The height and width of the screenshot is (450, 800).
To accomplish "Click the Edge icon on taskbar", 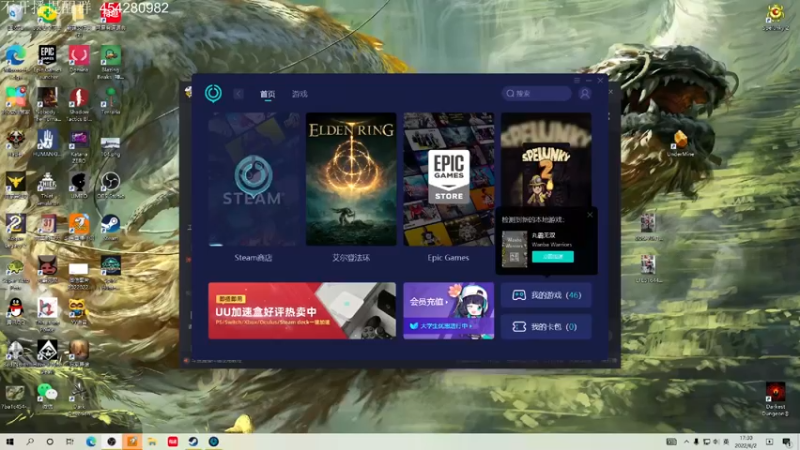I will coord(91,441).
